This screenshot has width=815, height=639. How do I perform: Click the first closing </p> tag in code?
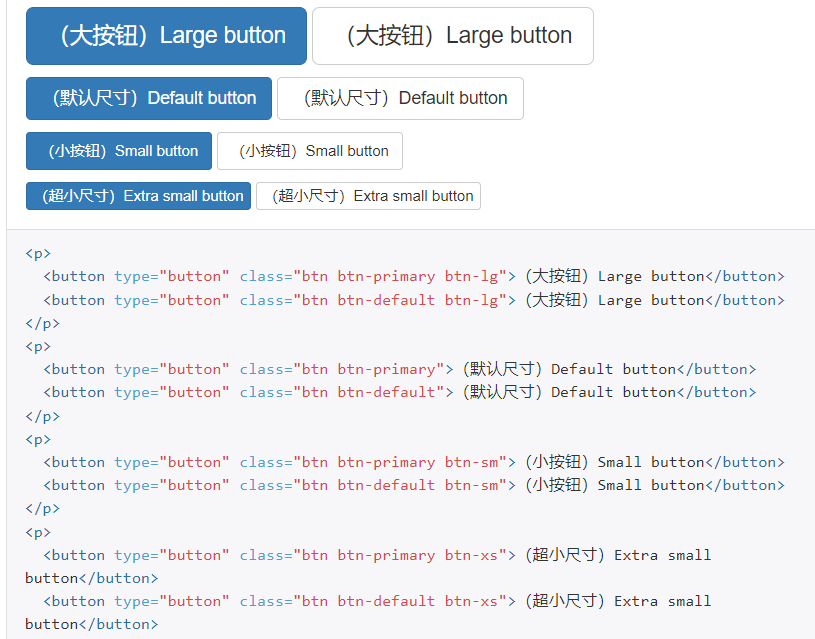[42, 323]
